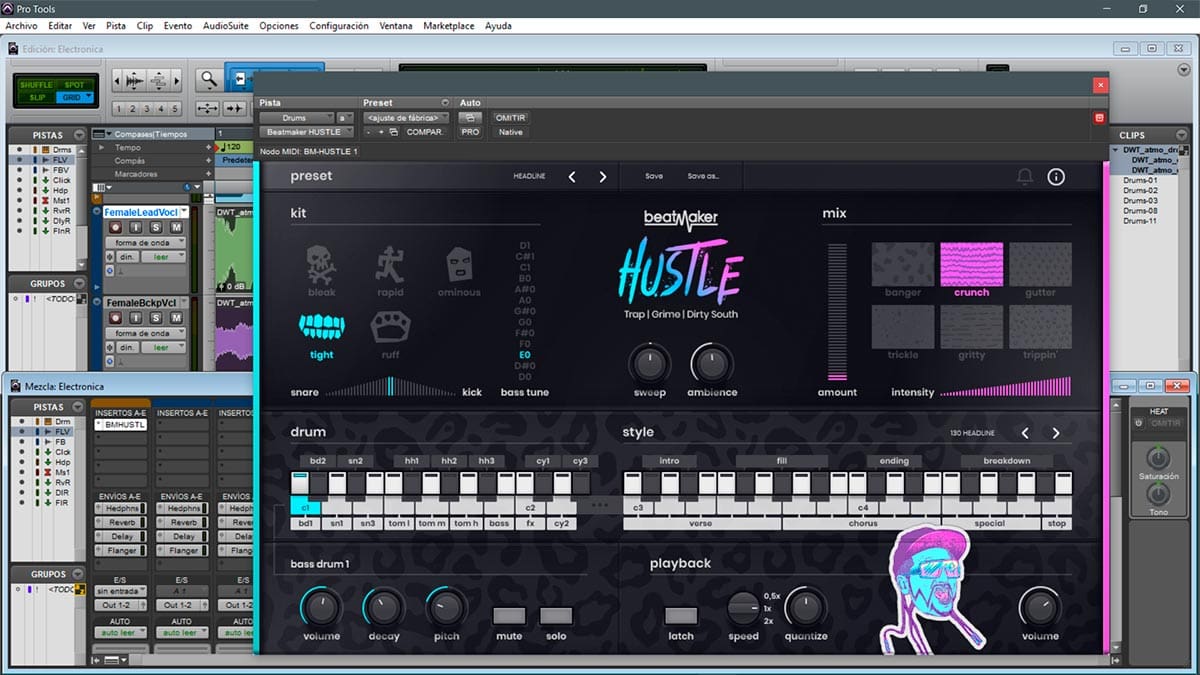
Task: Click the mix amount vertical slider
Action: 837,311
